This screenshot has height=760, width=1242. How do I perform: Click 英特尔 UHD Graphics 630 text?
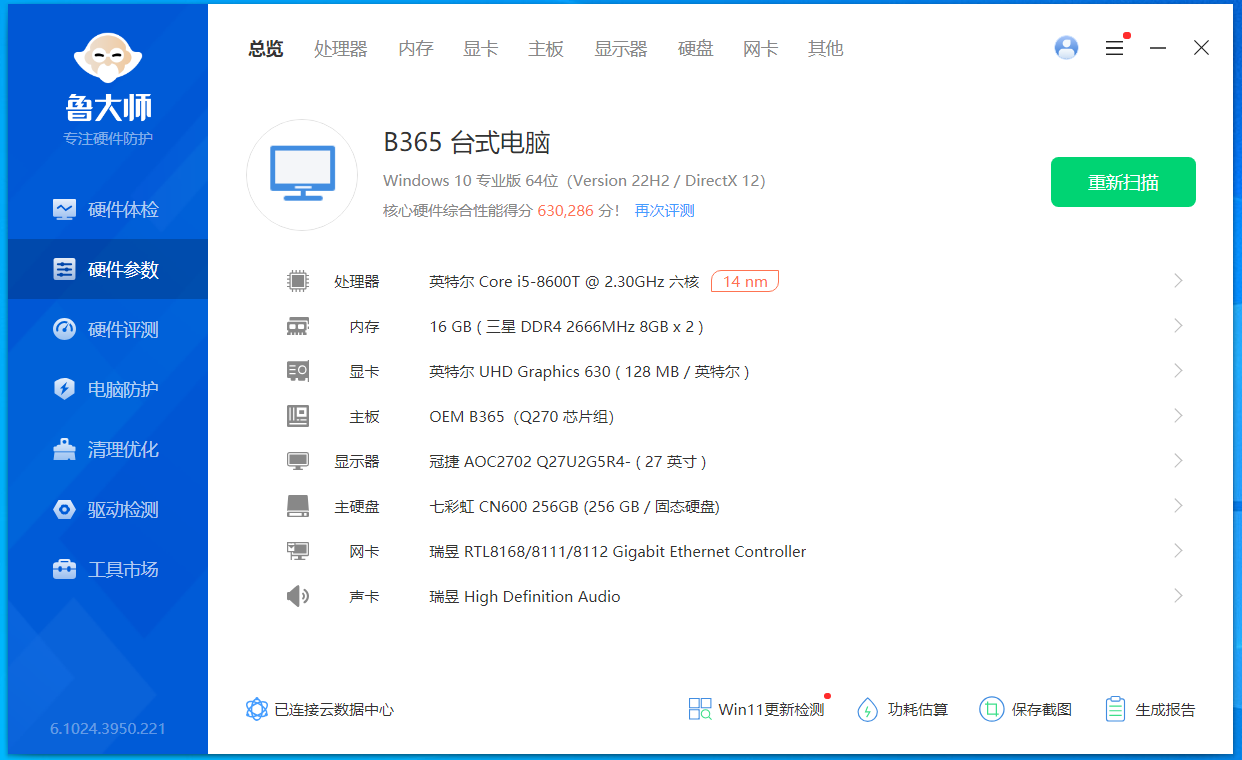coord(589,372)
